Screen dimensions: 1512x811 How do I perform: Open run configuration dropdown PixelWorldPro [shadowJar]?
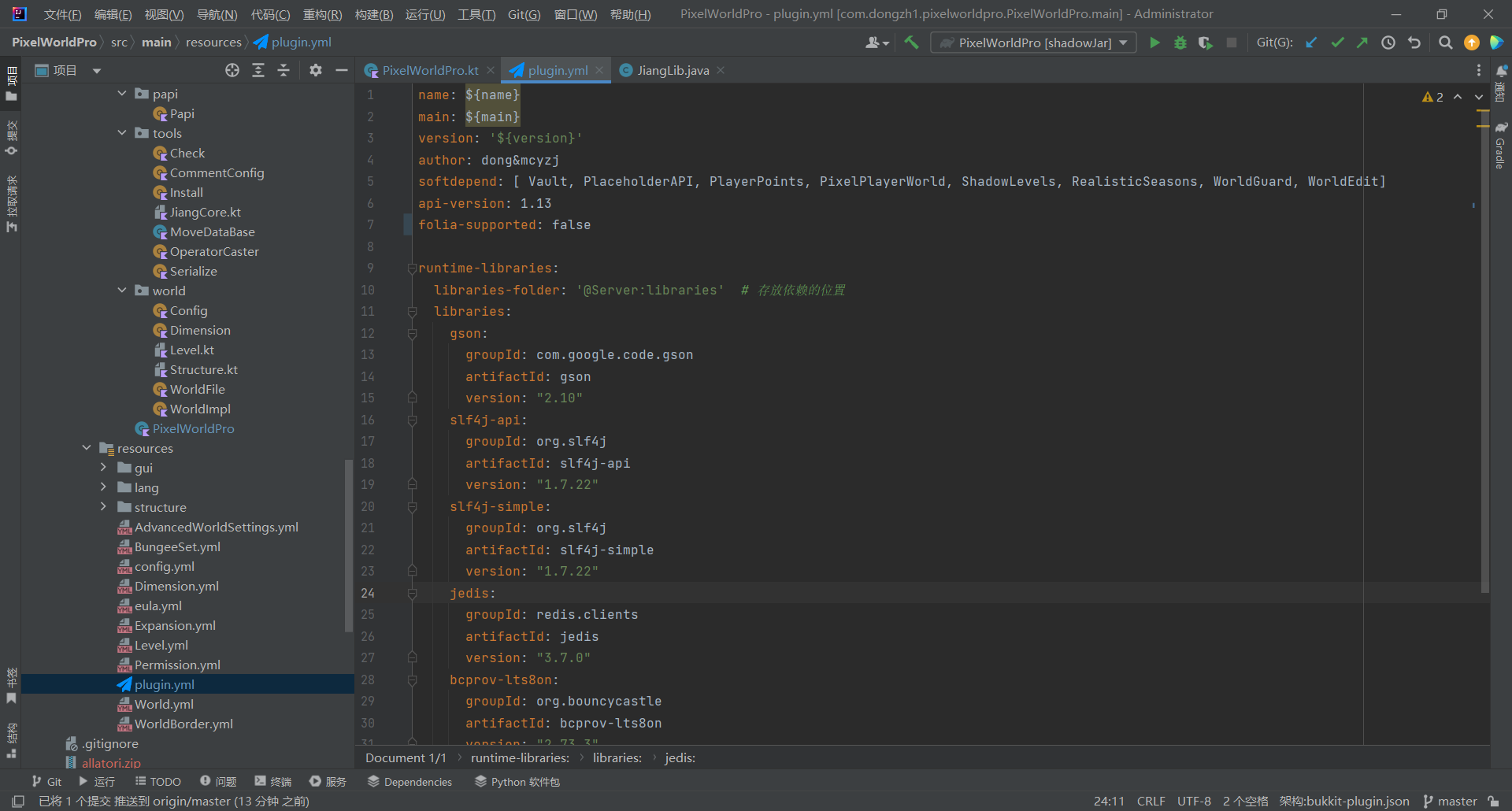coord(1033,43)
